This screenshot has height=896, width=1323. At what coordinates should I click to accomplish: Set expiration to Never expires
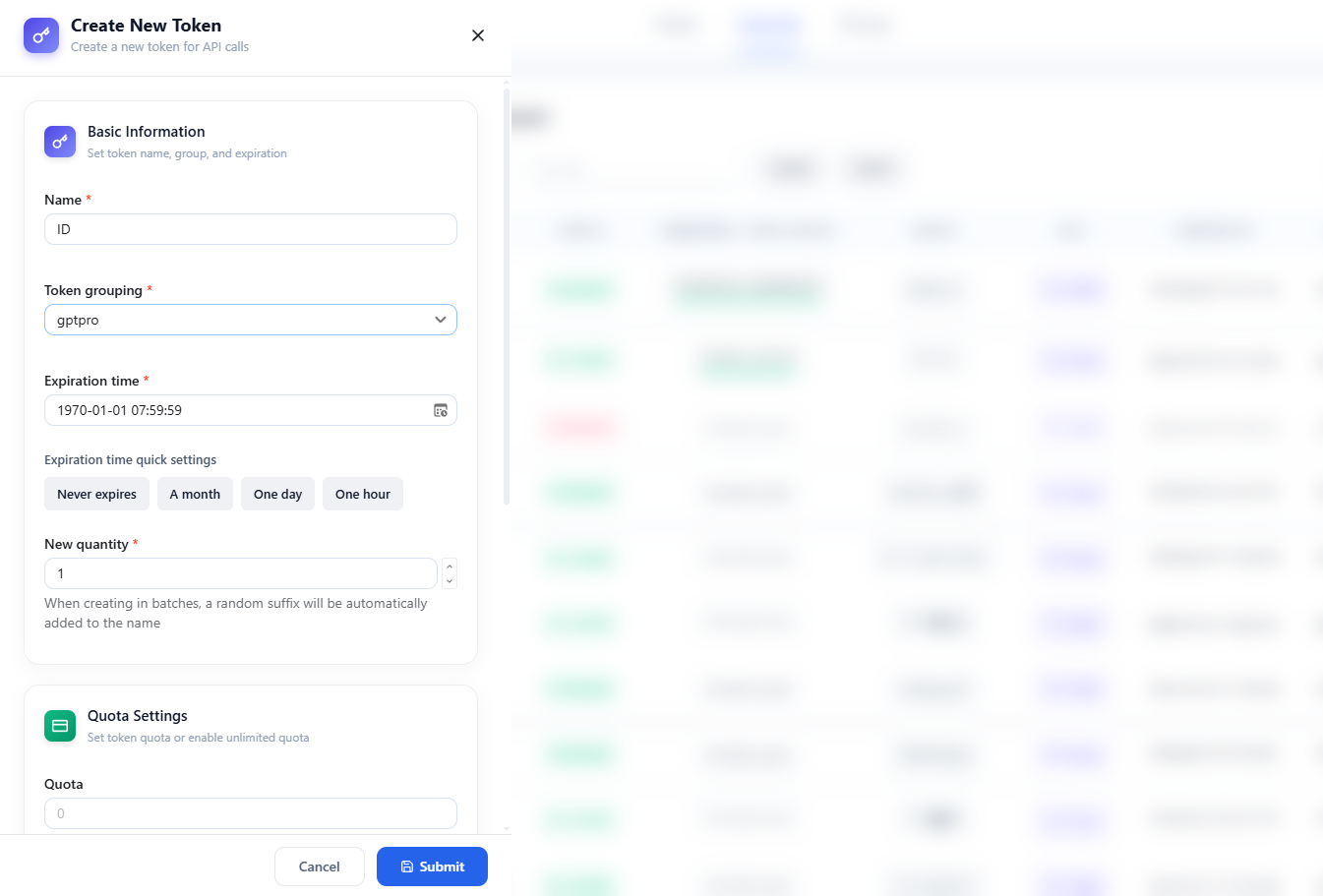tap(96, 494)
